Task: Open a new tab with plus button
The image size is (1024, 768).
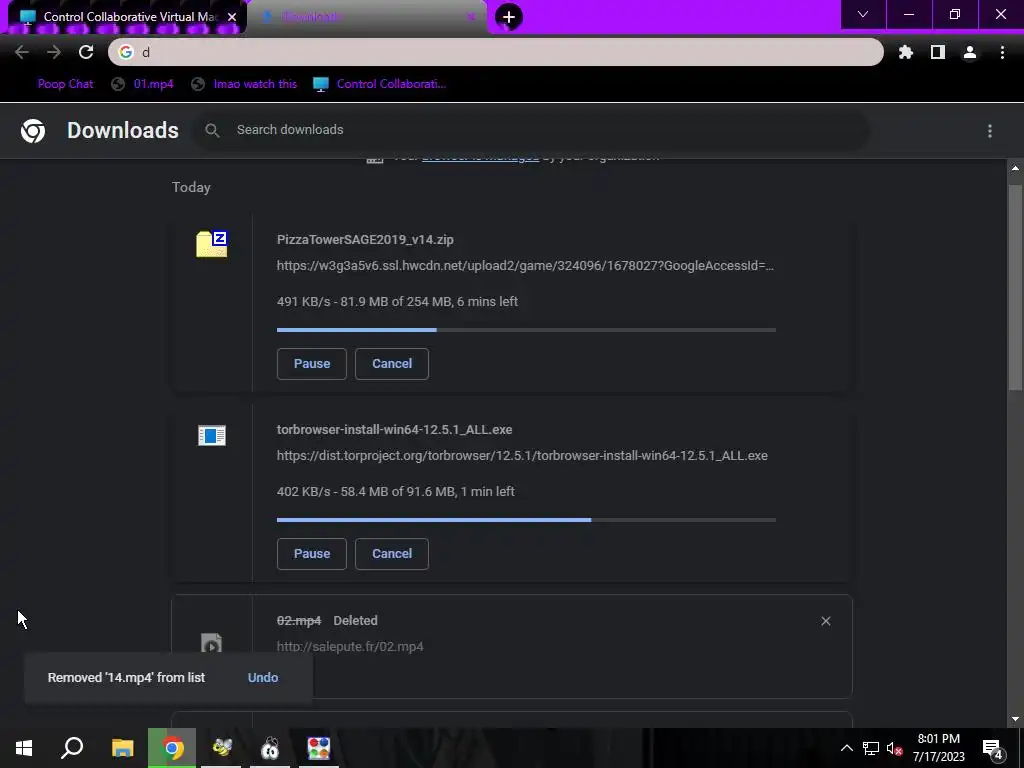Action: coord(509,17)
